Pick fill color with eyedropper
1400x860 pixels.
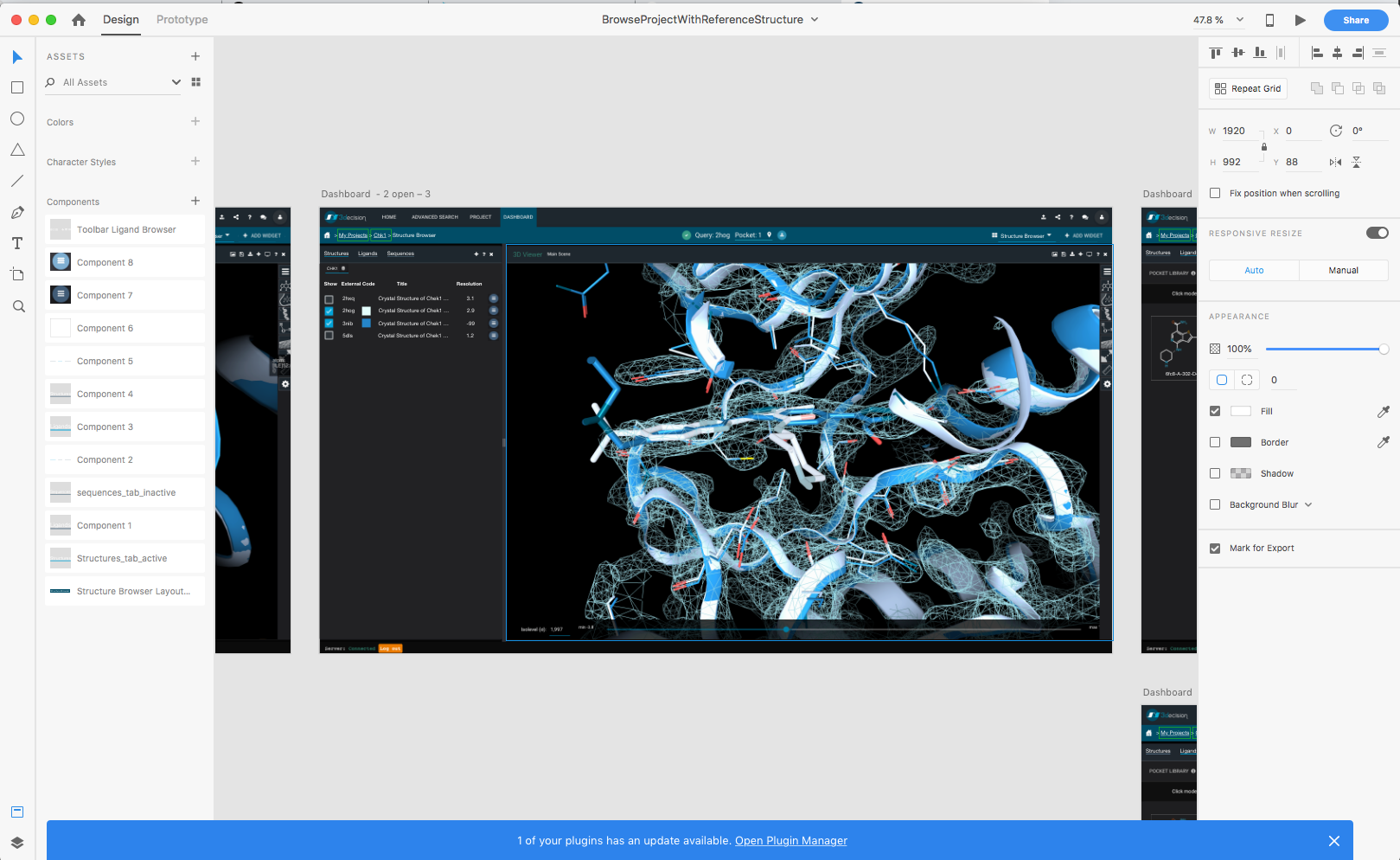coord(1383,411)
